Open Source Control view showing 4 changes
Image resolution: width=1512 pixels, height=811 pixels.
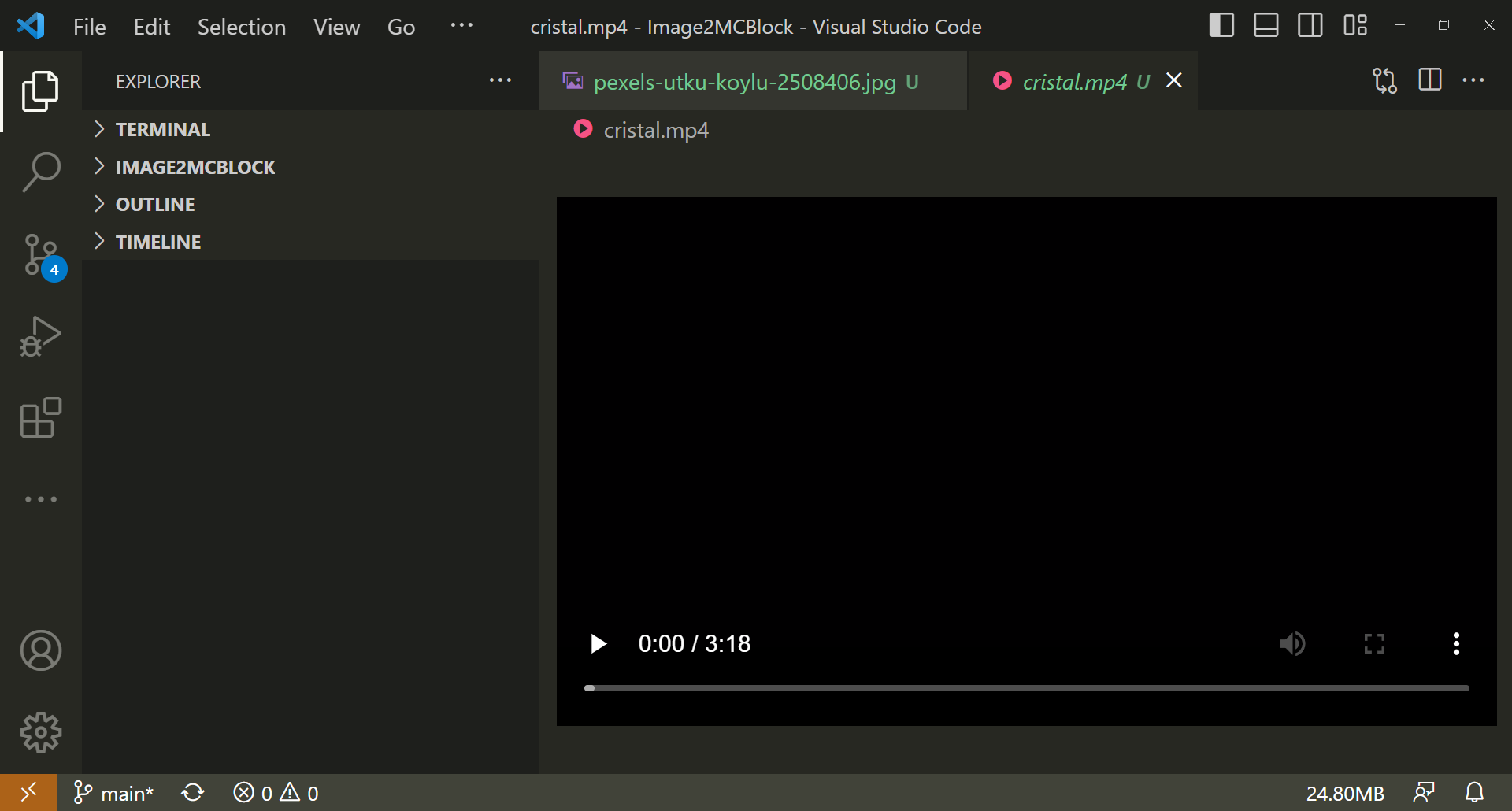pos(40,255)
